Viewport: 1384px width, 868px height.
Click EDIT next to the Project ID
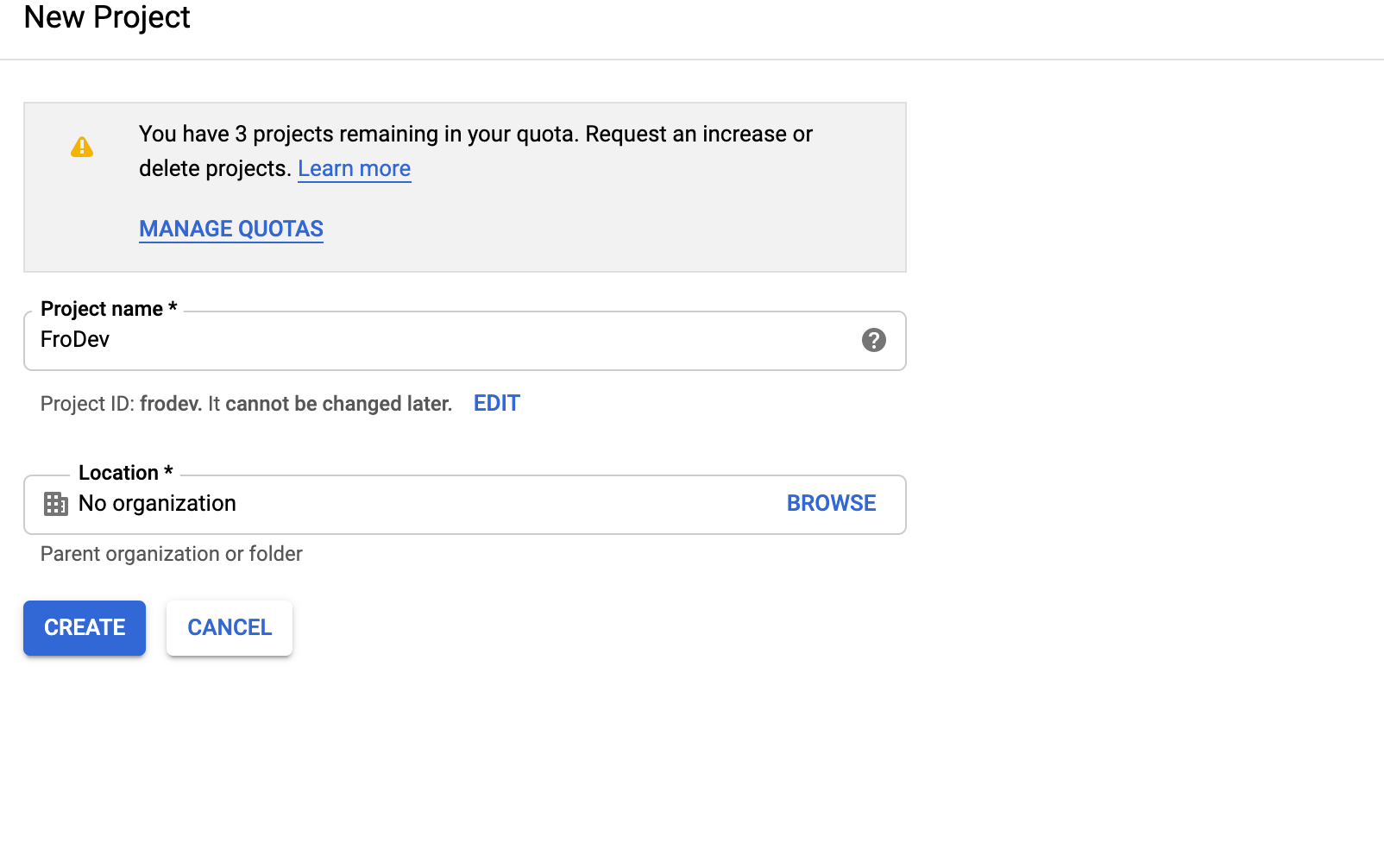point(497,403)
